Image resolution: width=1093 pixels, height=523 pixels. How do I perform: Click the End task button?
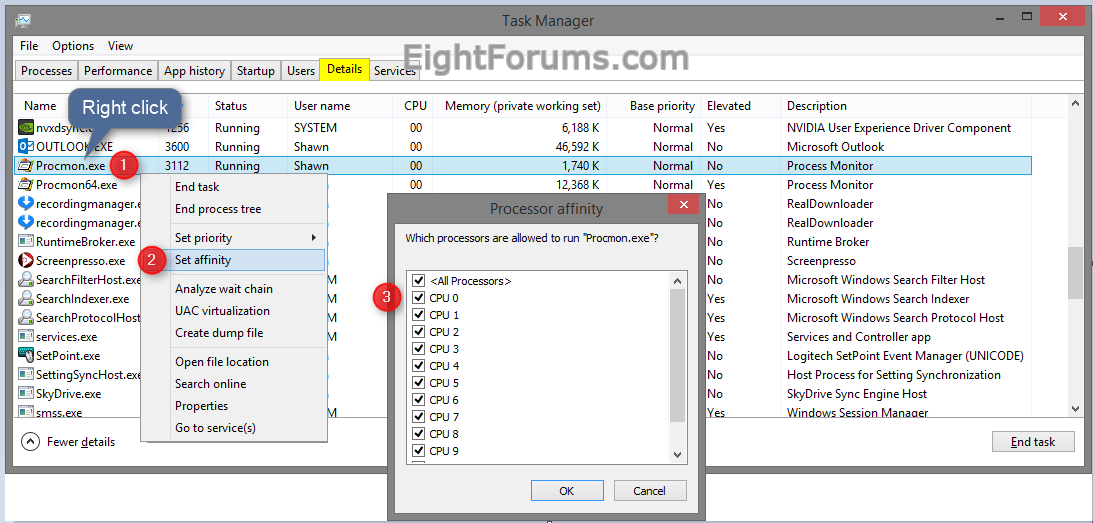point(1032,441)
